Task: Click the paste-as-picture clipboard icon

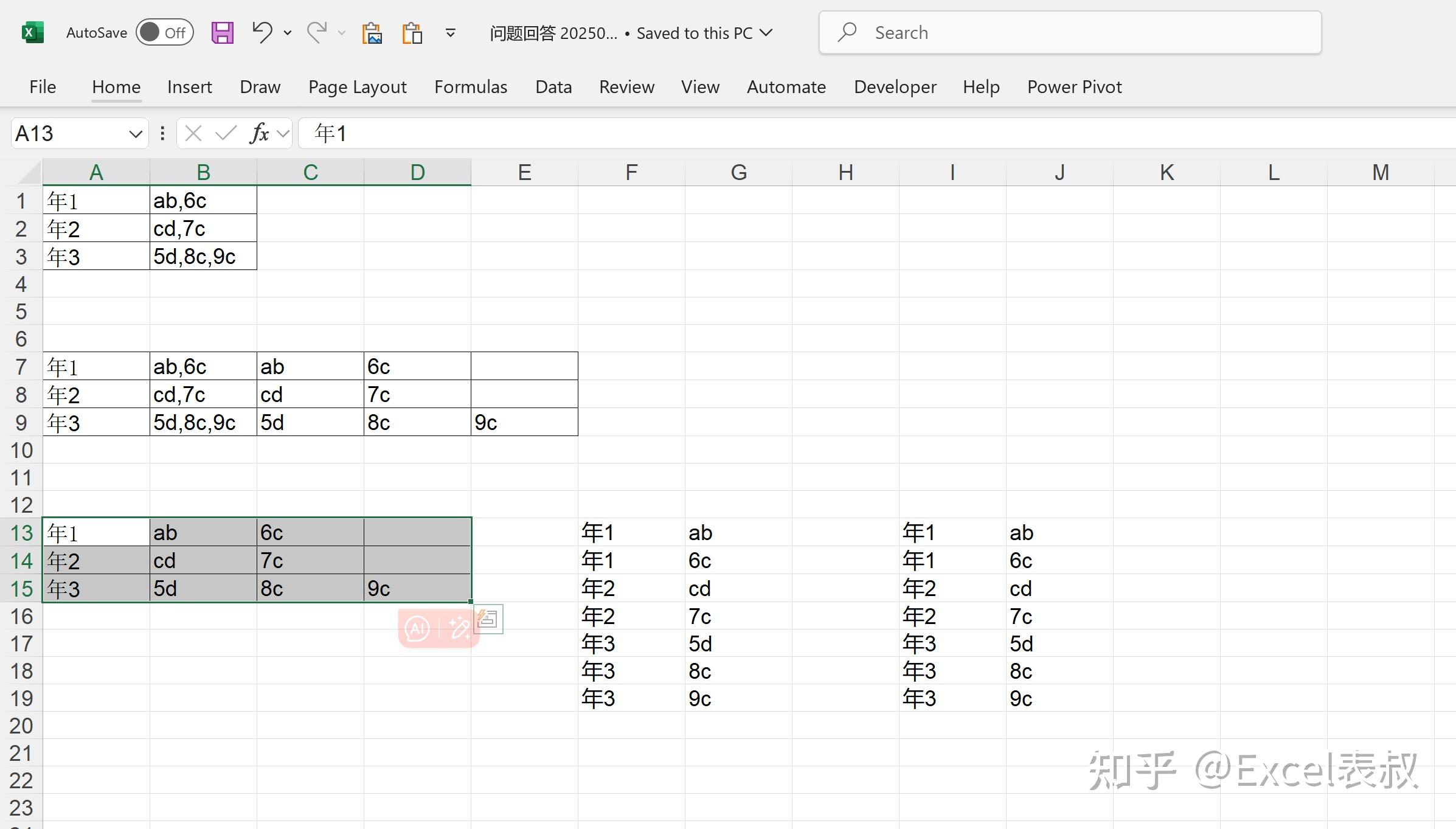Action: point(372,33)
